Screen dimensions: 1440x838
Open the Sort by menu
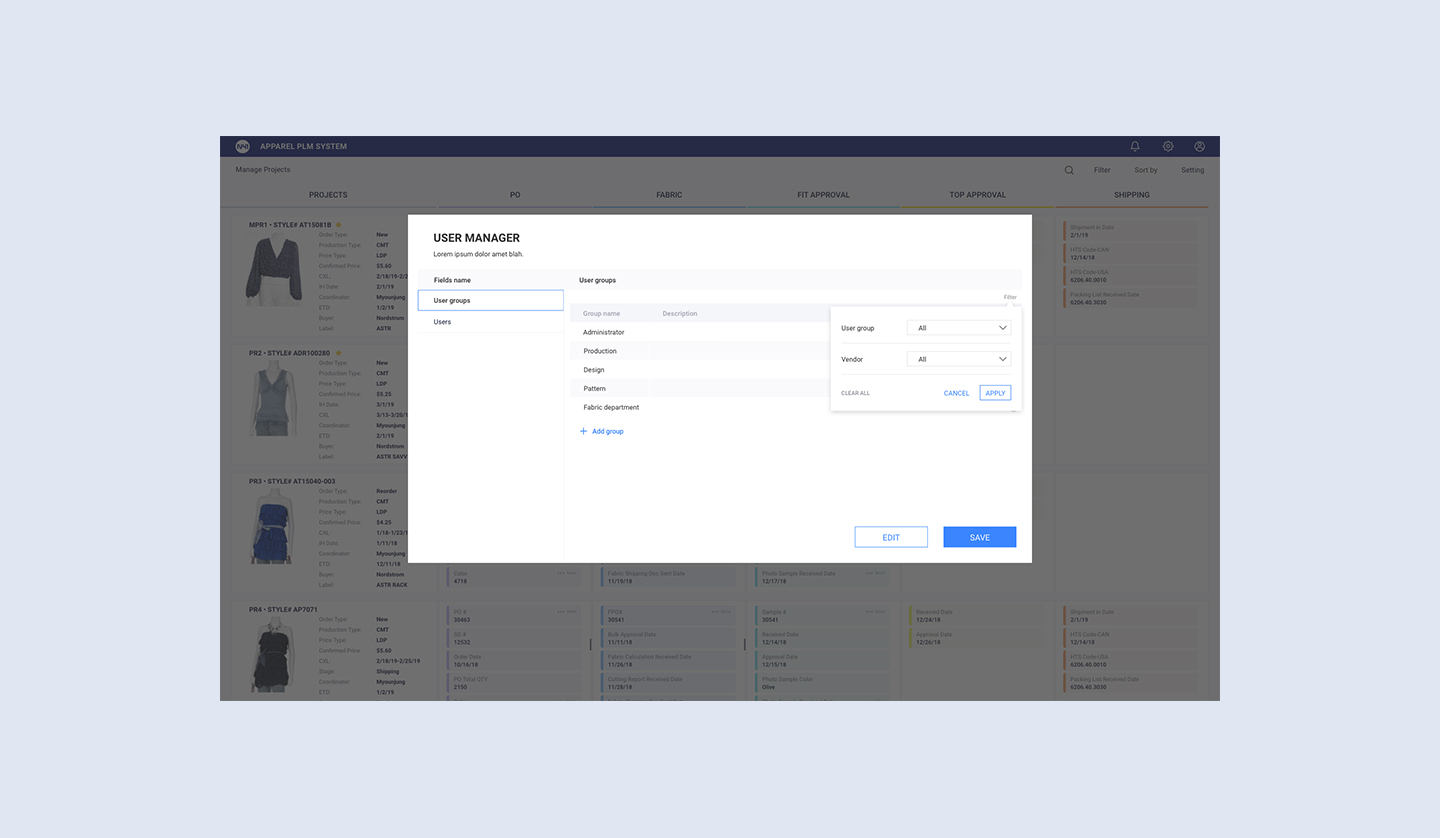(x=1145, y=170)
